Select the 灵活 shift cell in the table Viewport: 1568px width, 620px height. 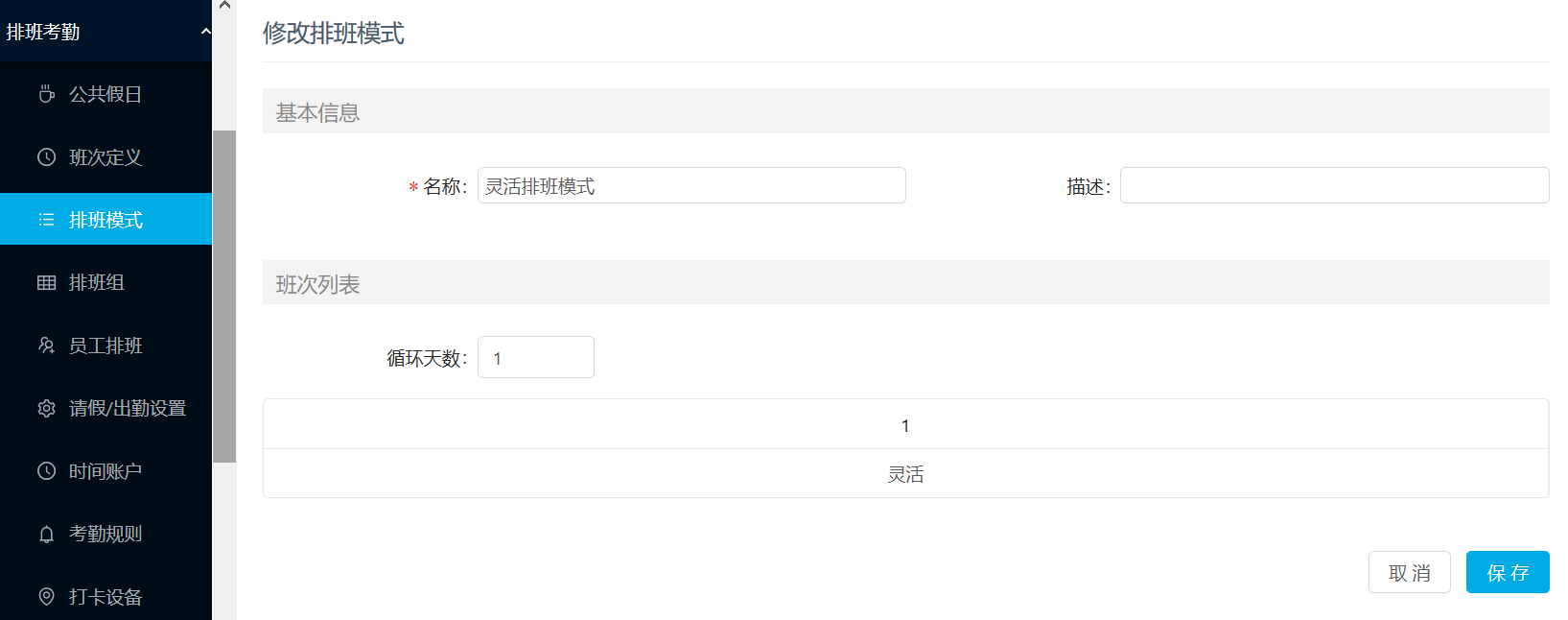click(x=905, y=474)
